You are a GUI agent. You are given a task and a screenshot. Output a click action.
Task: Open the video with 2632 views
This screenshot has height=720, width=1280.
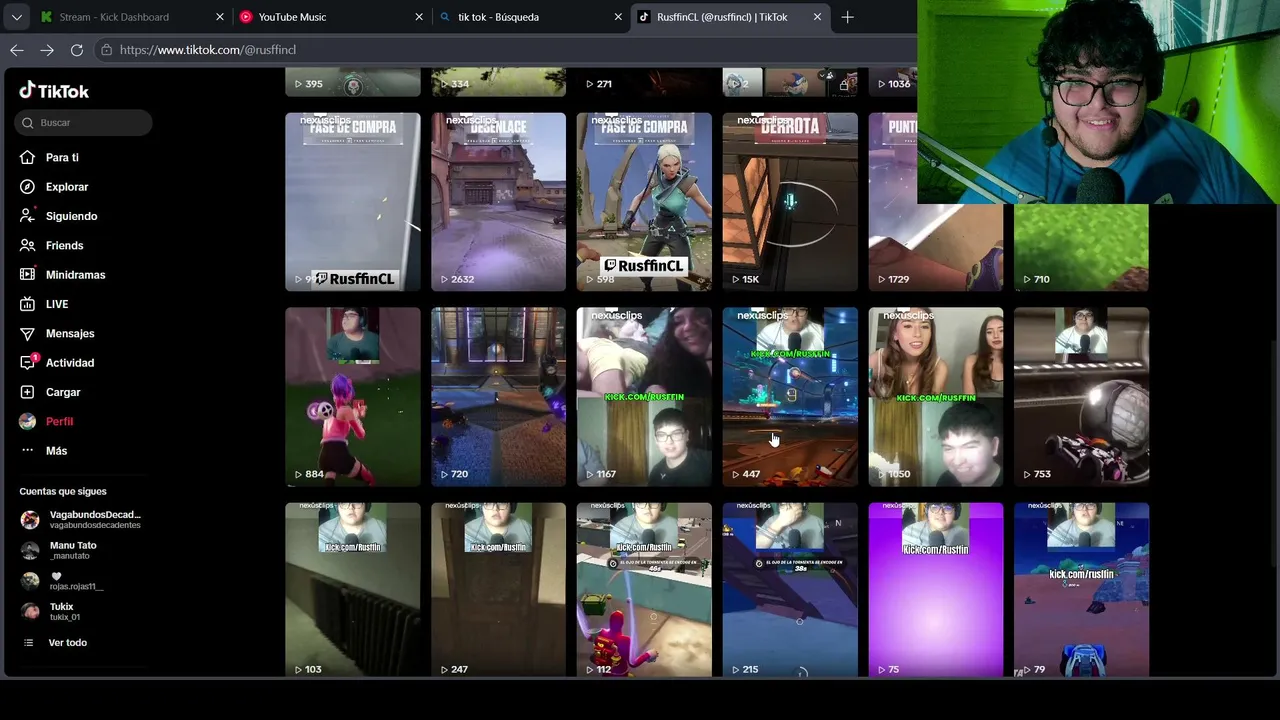coord(498,202)
